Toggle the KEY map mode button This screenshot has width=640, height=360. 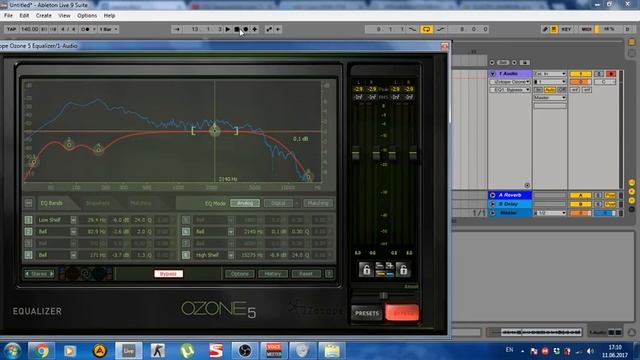tap(566, 29)
